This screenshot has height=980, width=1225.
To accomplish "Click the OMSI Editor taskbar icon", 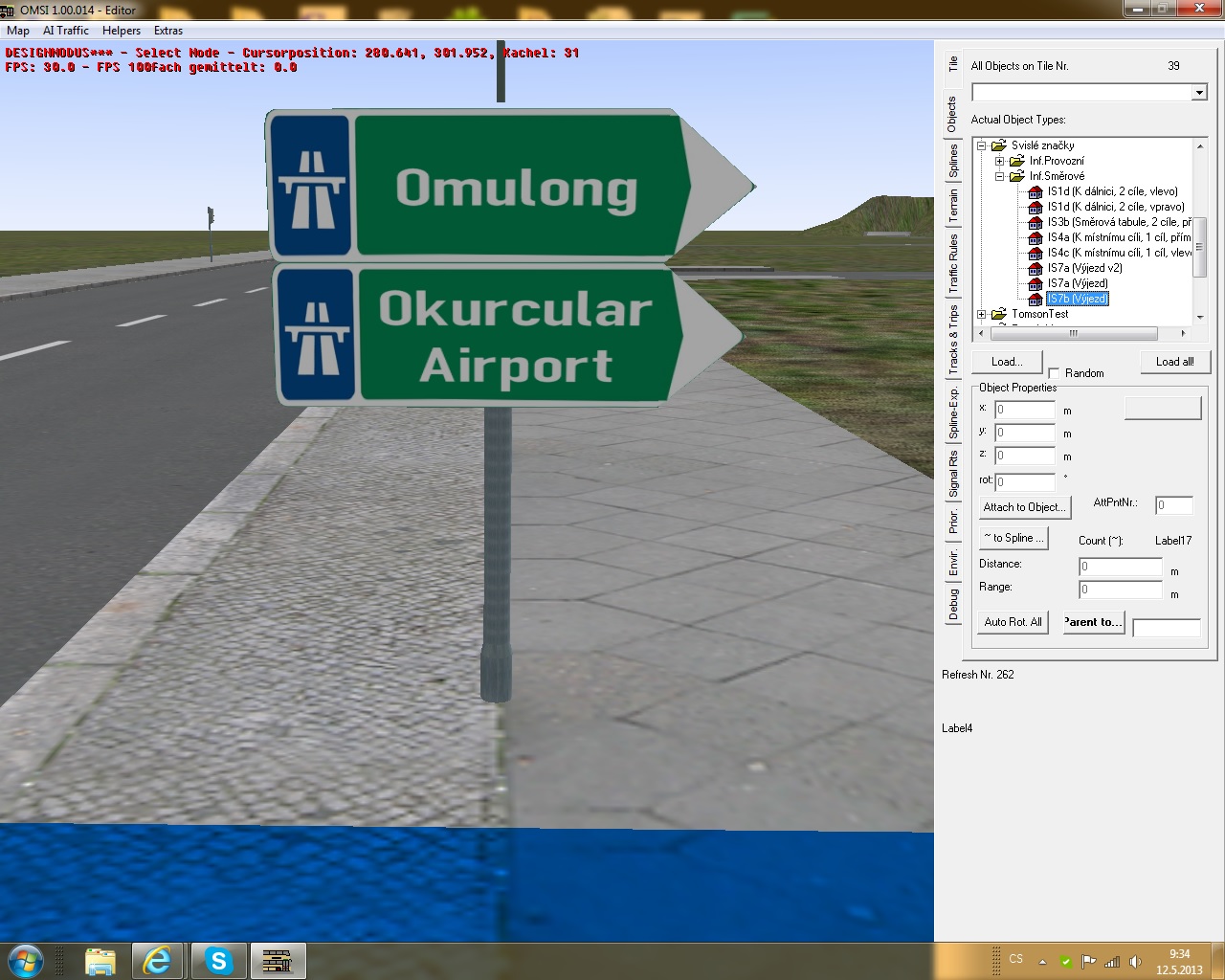I will pos(278,961).
